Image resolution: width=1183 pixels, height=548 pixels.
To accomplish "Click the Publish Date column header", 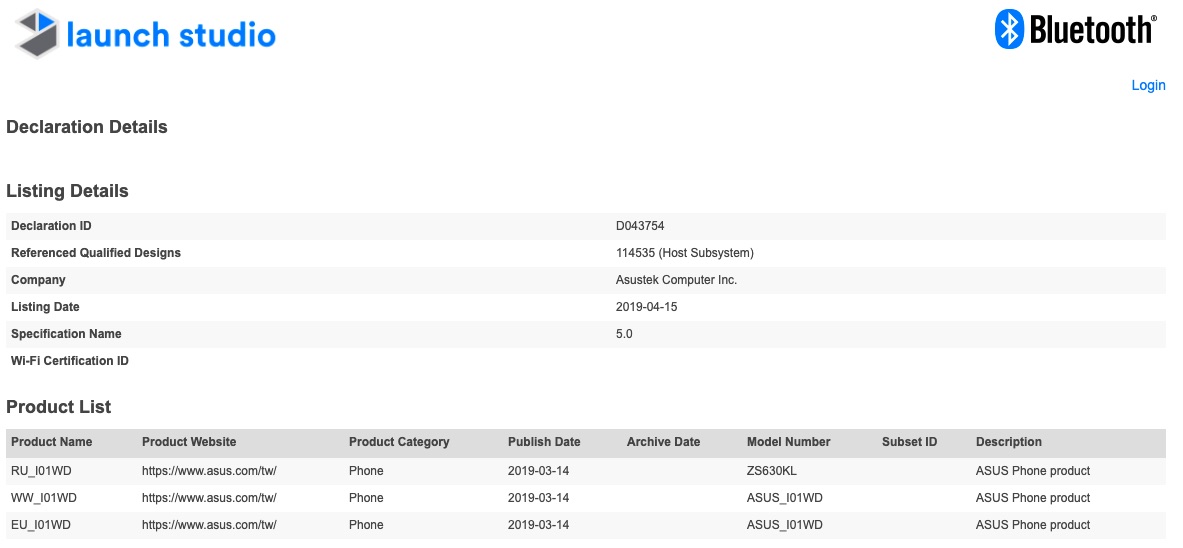I will pyautogui.click(x=544, y=442).
